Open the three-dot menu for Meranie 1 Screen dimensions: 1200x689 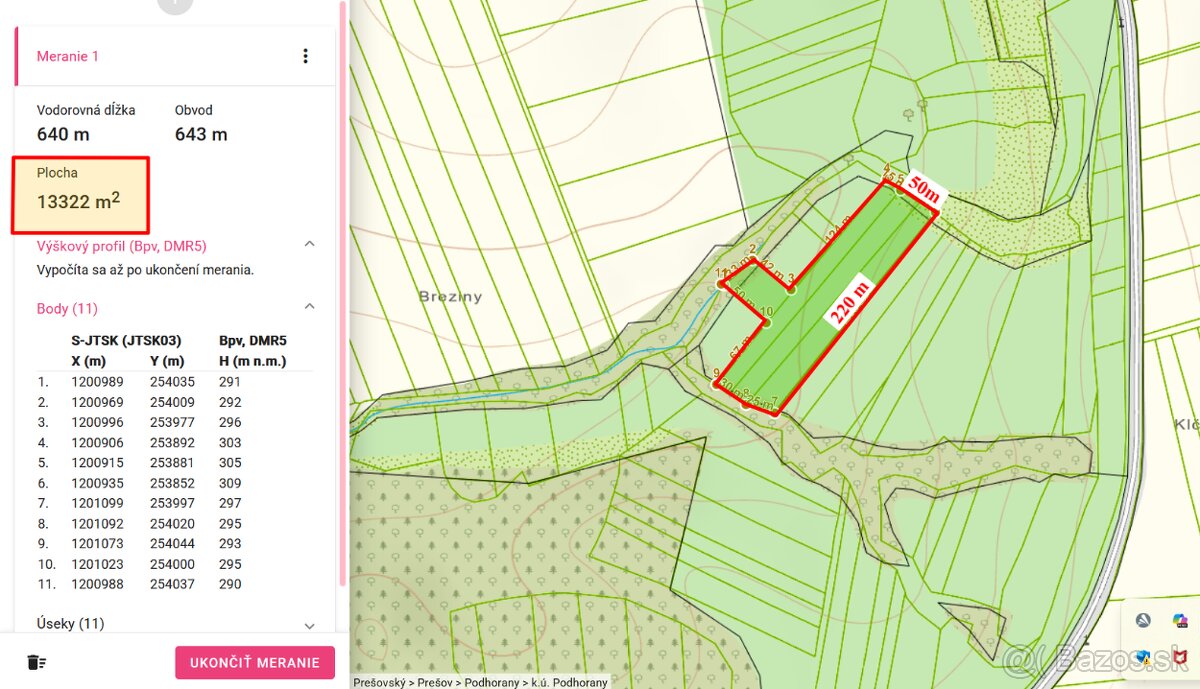[x=306, y=56]
